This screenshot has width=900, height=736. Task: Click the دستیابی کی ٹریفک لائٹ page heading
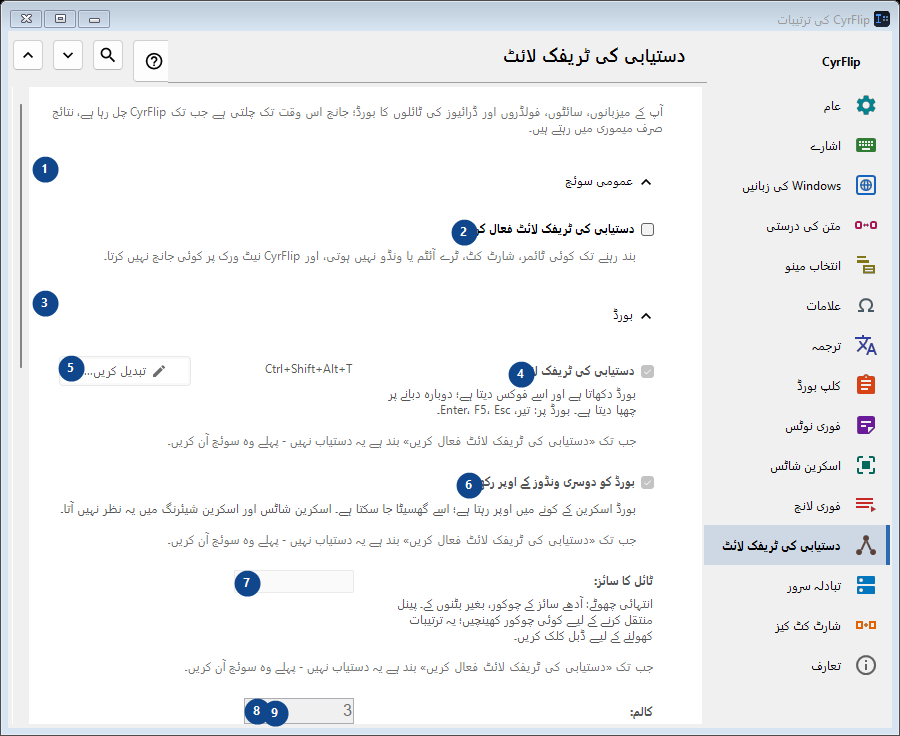tap(594, 56)
